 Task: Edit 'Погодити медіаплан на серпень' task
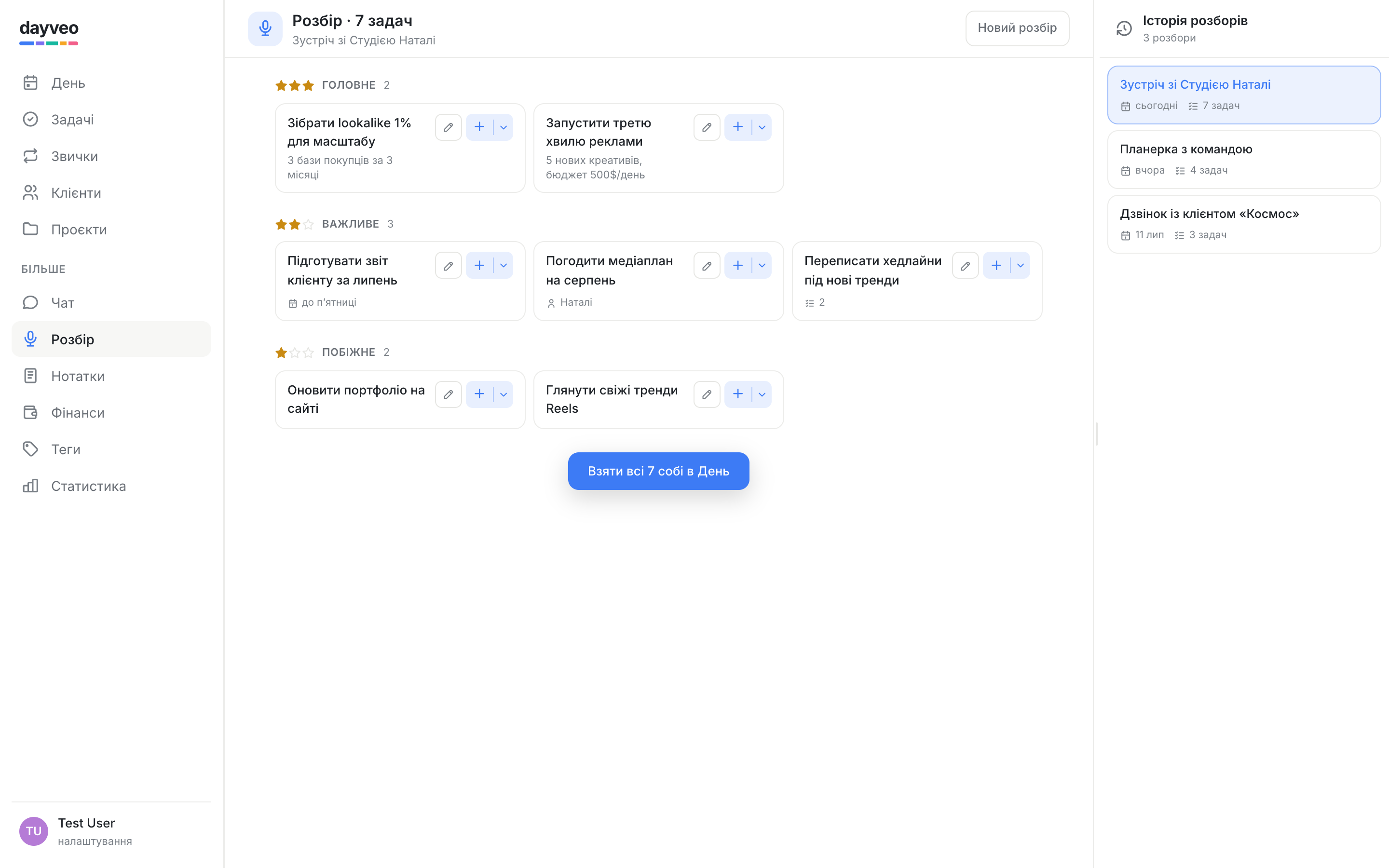pos(707,265)
